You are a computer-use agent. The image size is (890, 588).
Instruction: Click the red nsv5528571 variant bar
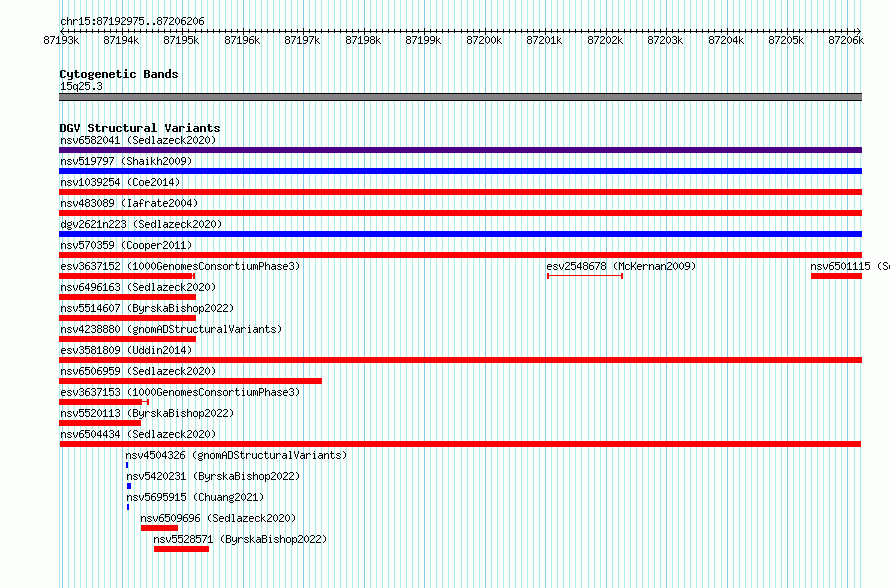[182, 549]
